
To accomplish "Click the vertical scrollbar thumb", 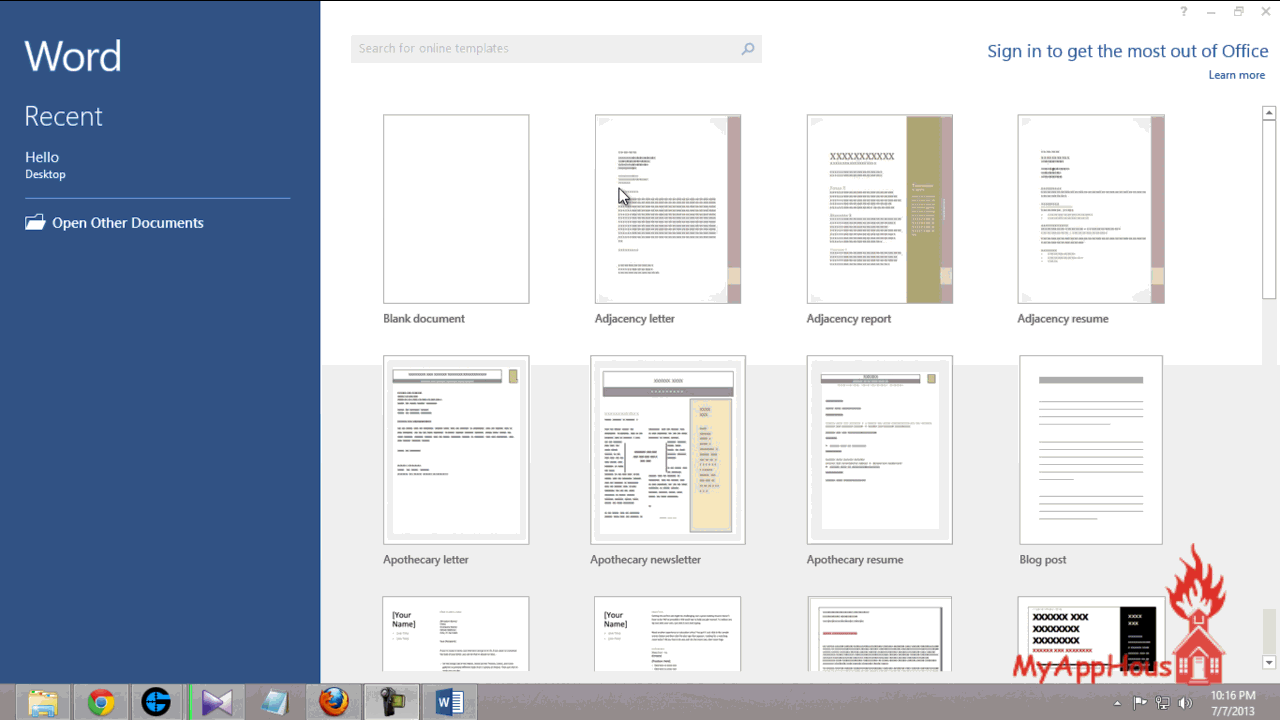I will [1269, 209].
